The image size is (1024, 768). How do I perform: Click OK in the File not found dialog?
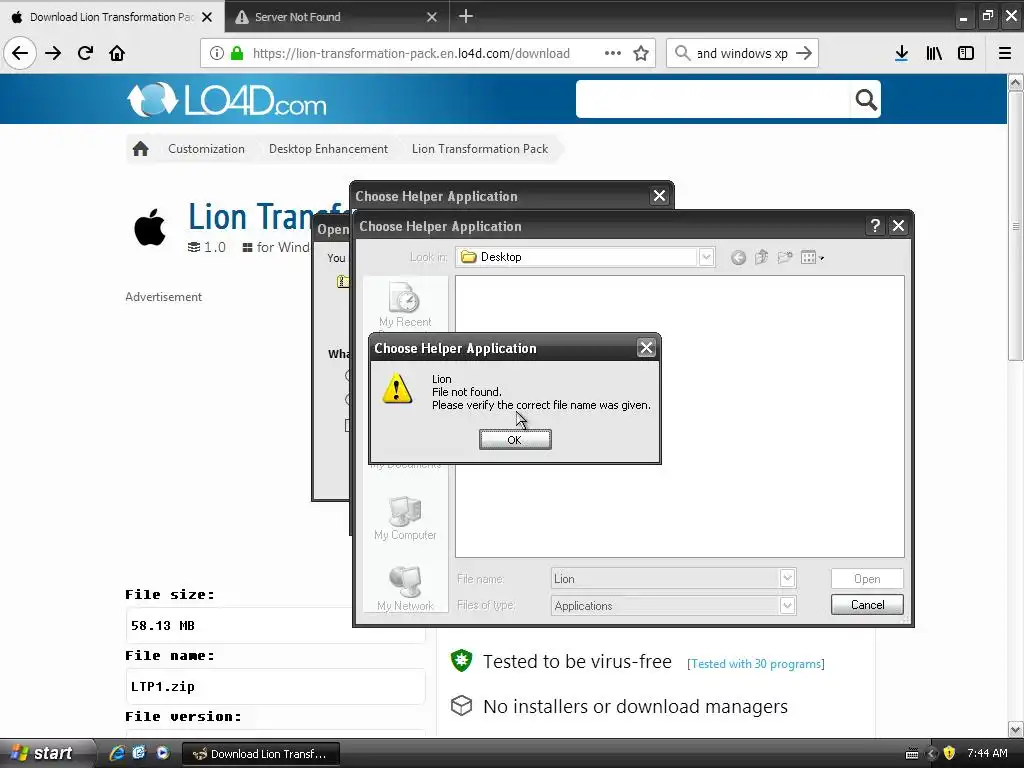tap(515, 440)
